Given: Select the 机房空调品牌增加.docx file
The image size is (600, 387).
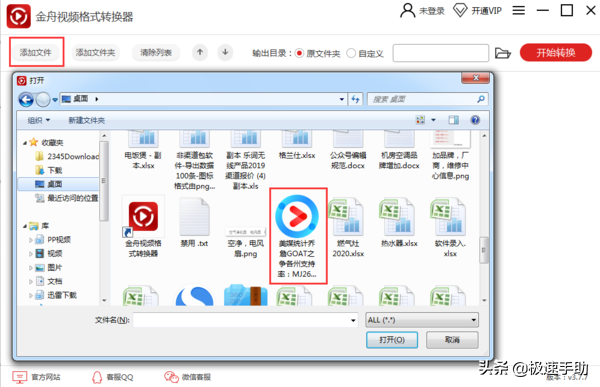Looking at the screenshot, I should click(x=399, y=150).
